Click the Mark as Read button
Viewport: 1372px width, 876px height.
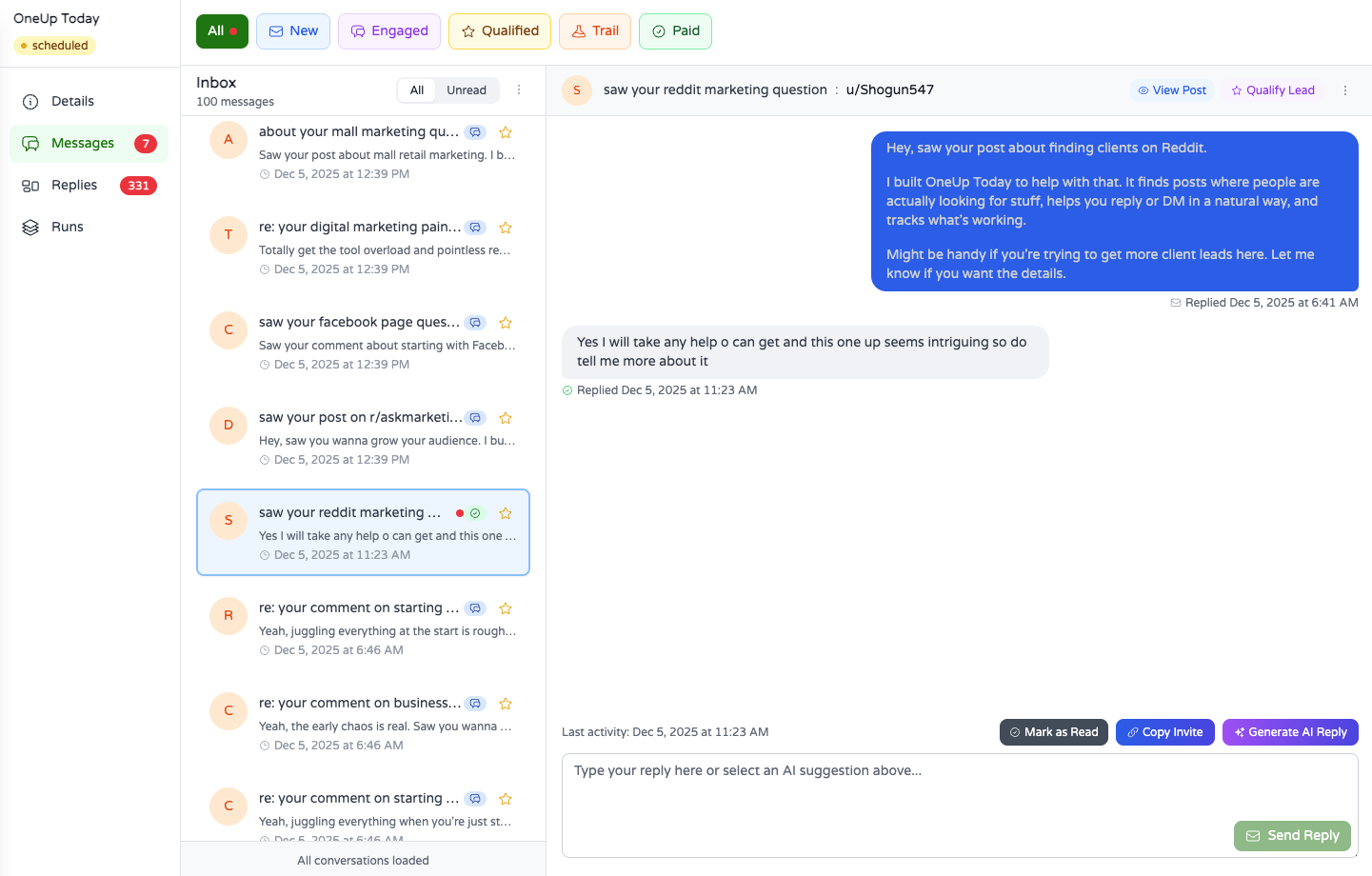coord(1053,731)
